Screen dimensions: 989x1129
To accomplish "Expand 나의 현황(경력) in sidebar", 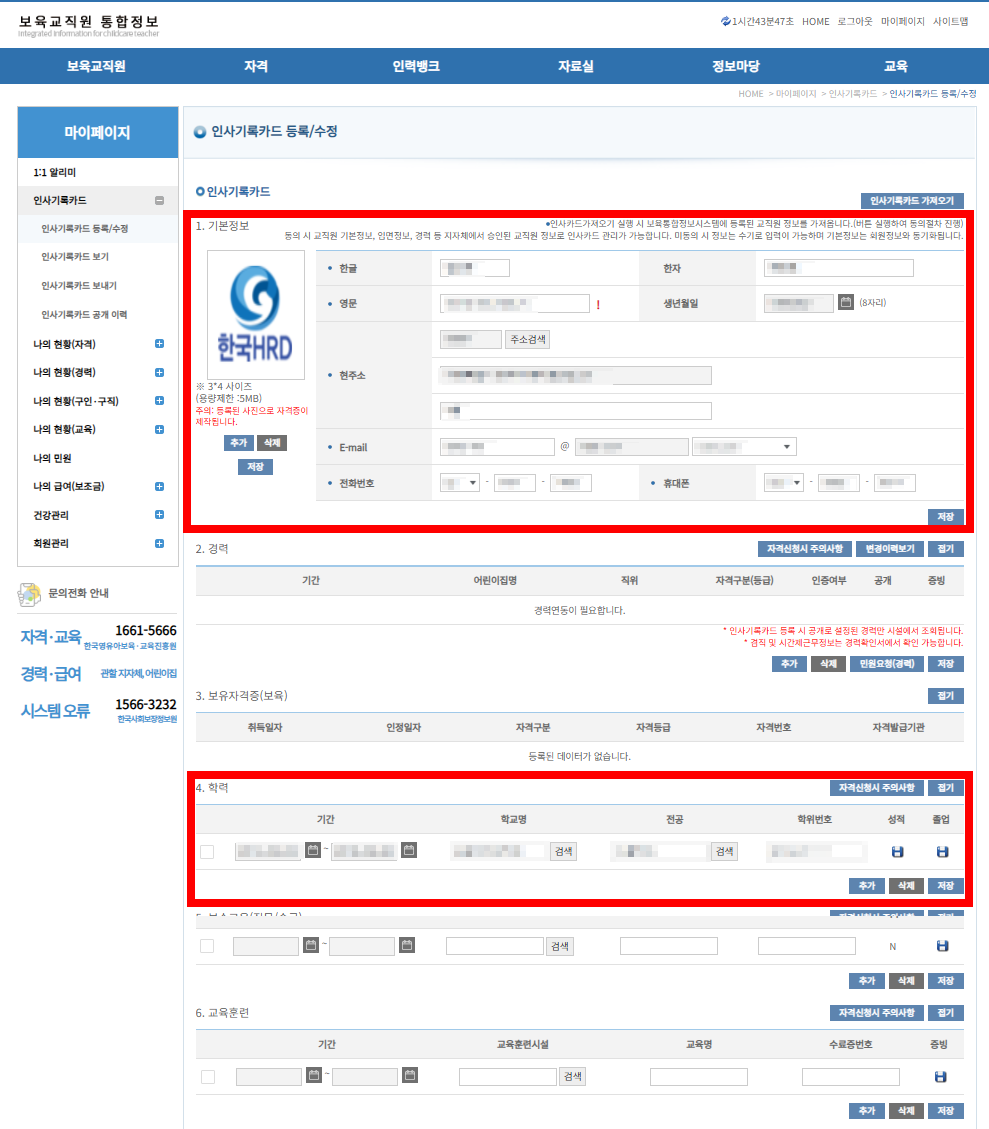I will [x=159, y=372].
